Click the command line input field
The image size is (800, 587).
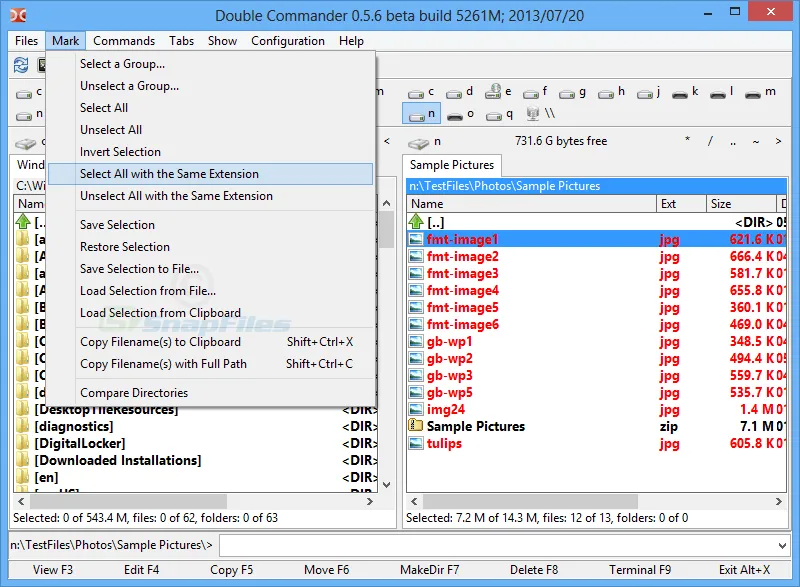[x=497, y=545]
